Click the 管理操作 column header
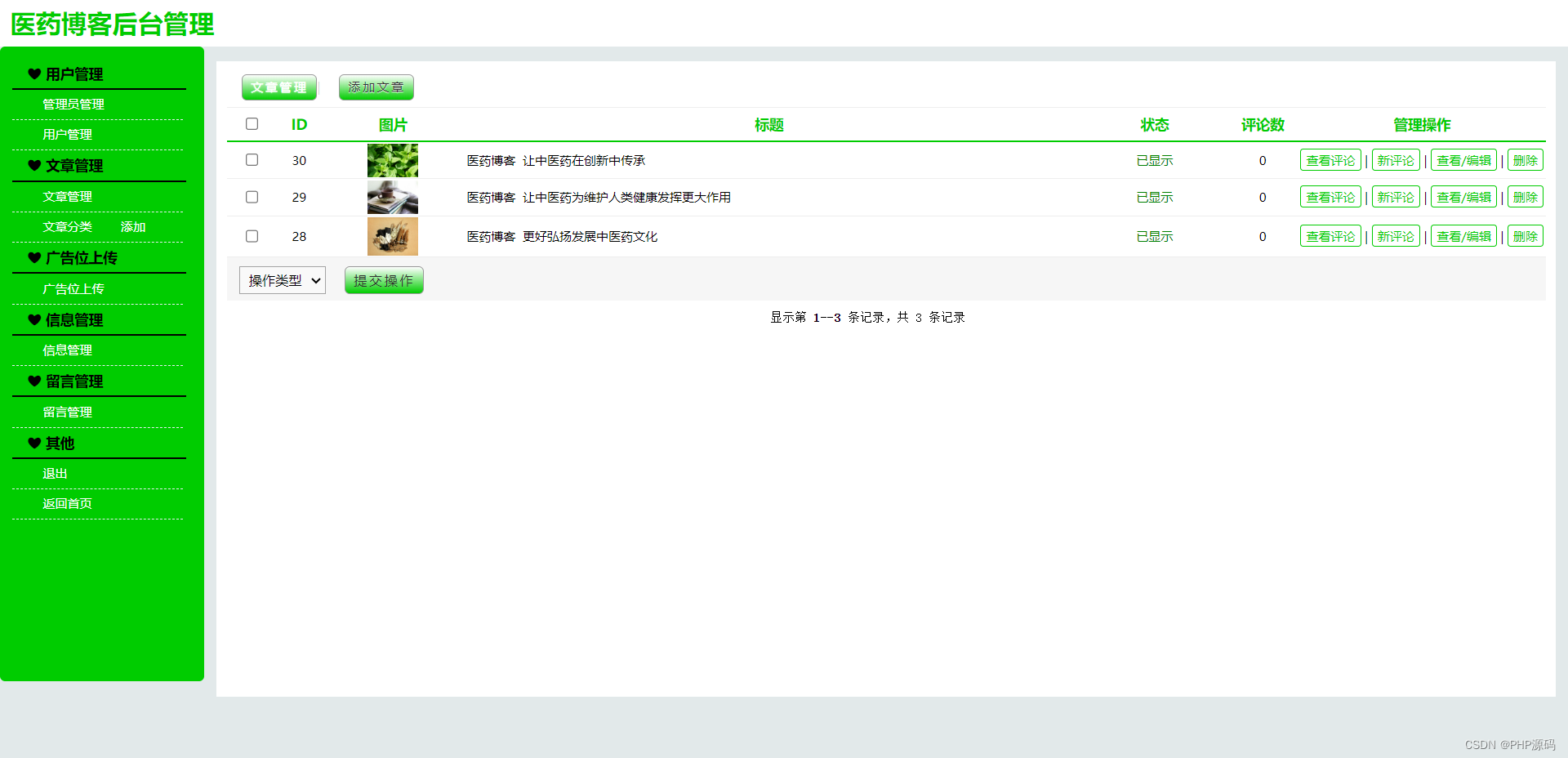The height and width of the screenshot is (758, 1568). tap(1422, 125)
